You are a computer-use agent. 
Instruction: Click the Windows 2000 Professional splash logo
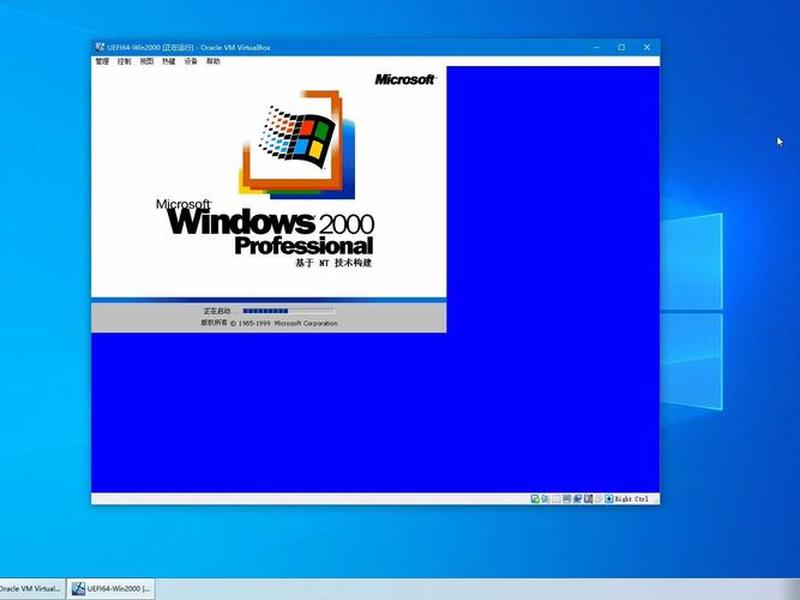tap(266, 181)
